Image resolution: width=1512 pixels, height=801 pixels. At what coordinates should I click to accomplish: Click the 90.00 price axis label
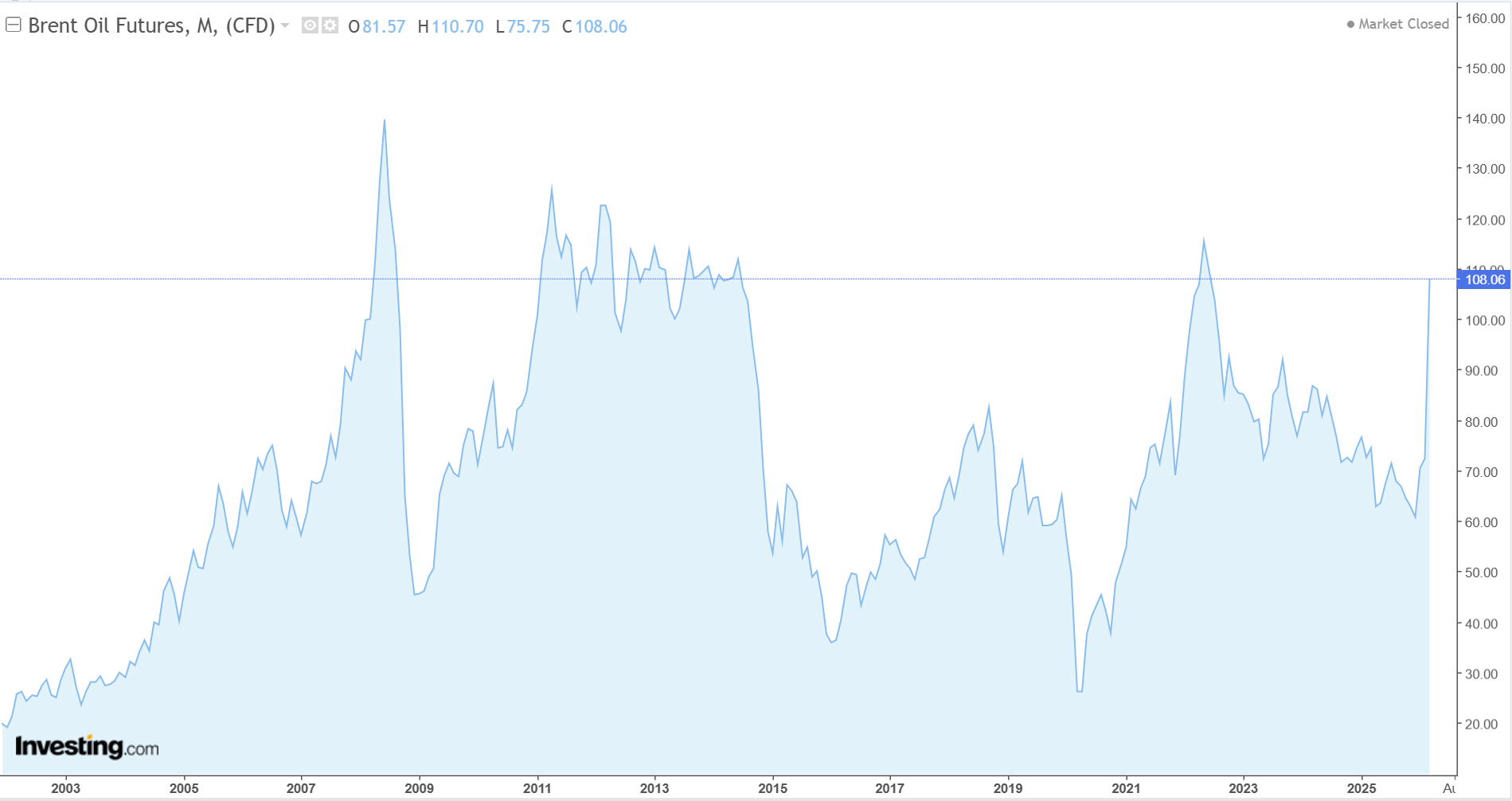(1482, 371)
